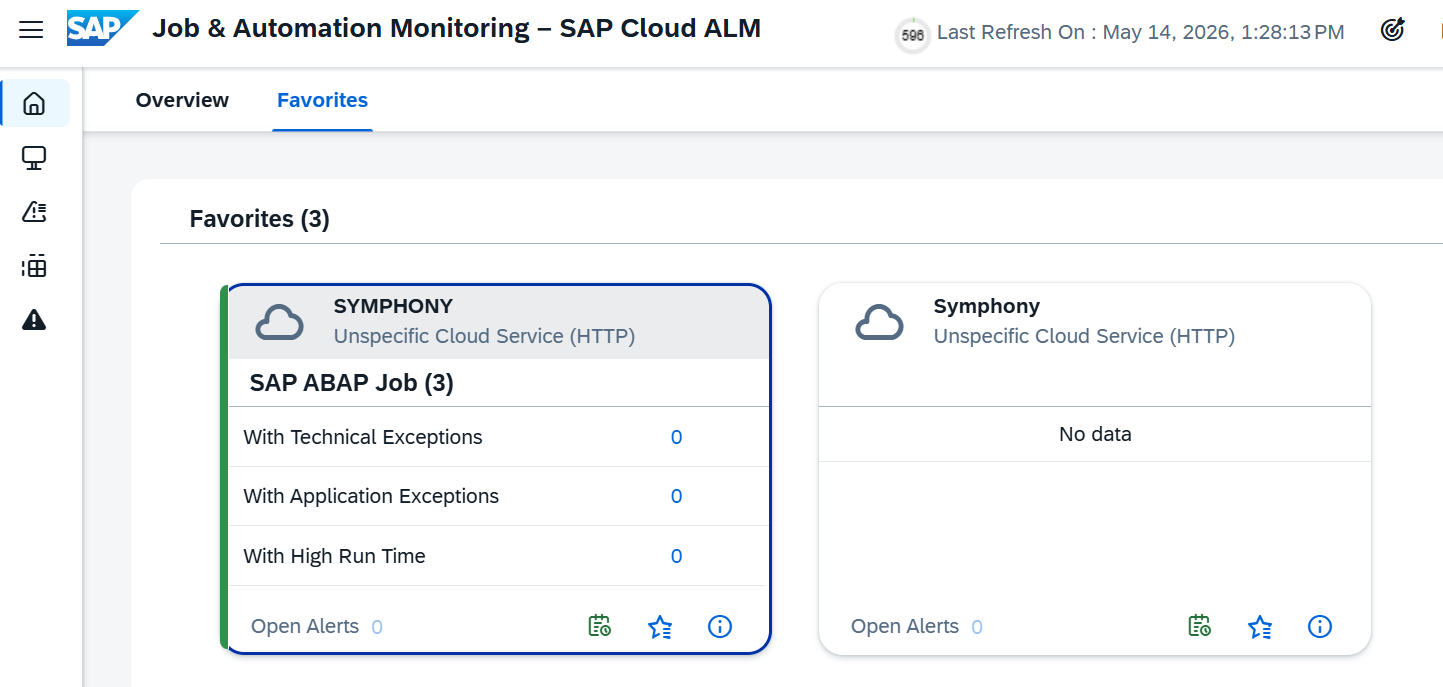Open Application Exceptions count 0
Screen dimensions: 1443x687
click(676, 496)
